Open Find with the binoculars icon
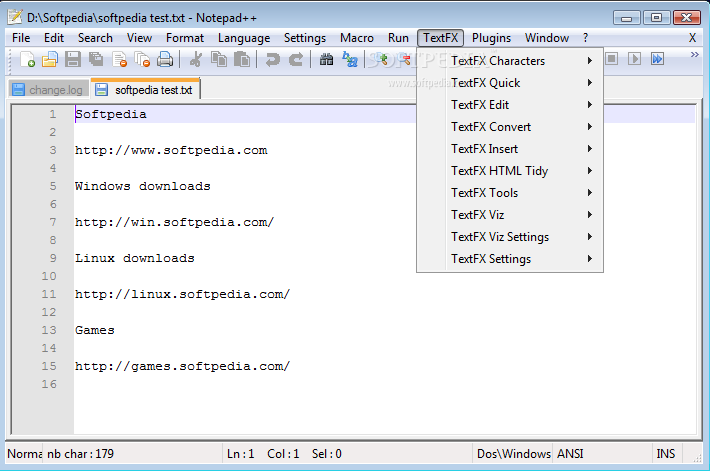This screenshot has width=710, height=472. [x=326, y=59]
